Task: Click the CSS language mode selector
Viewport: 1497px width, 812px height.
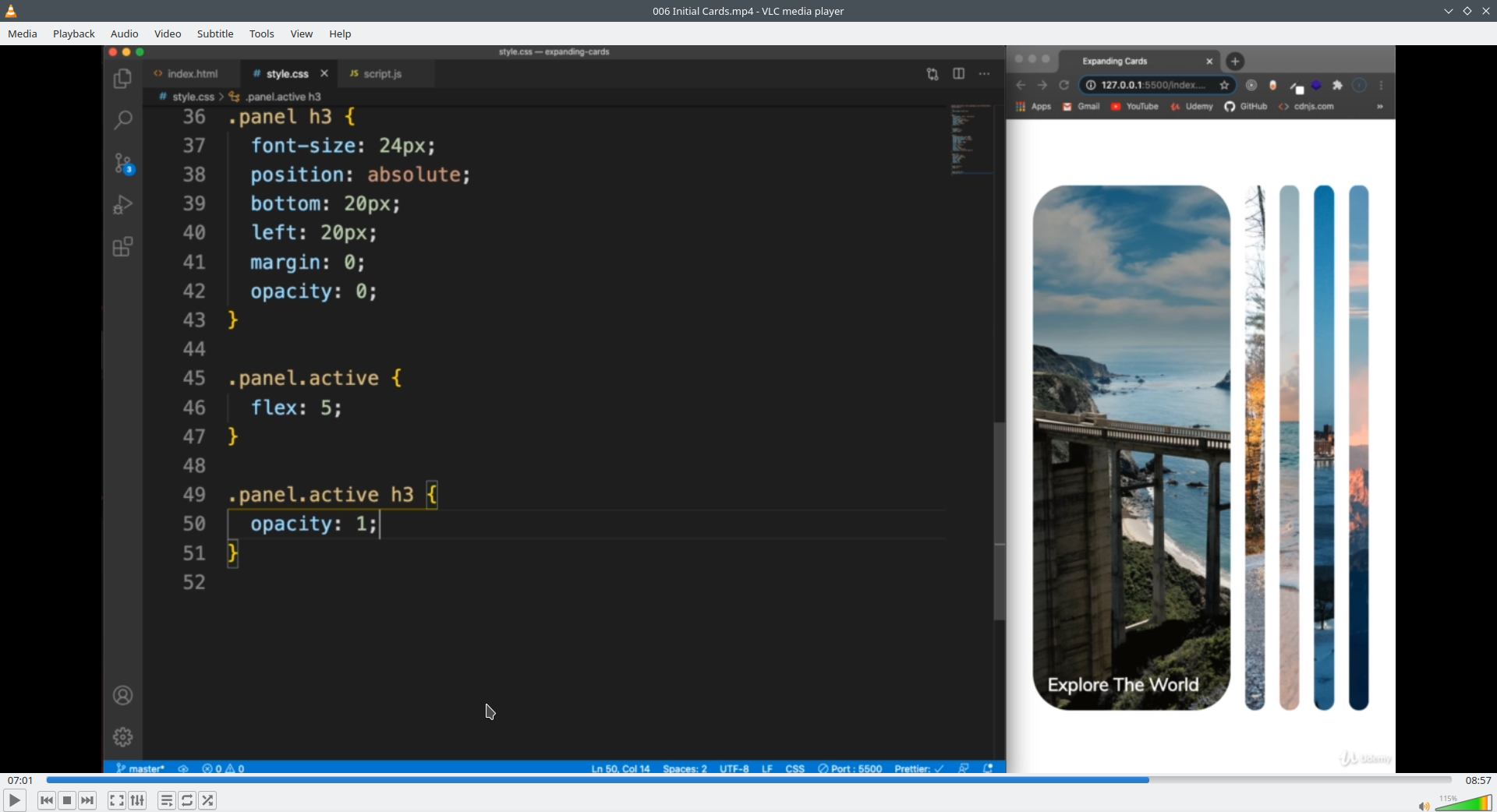Action: pyautogui.click(x=795, y=768)
